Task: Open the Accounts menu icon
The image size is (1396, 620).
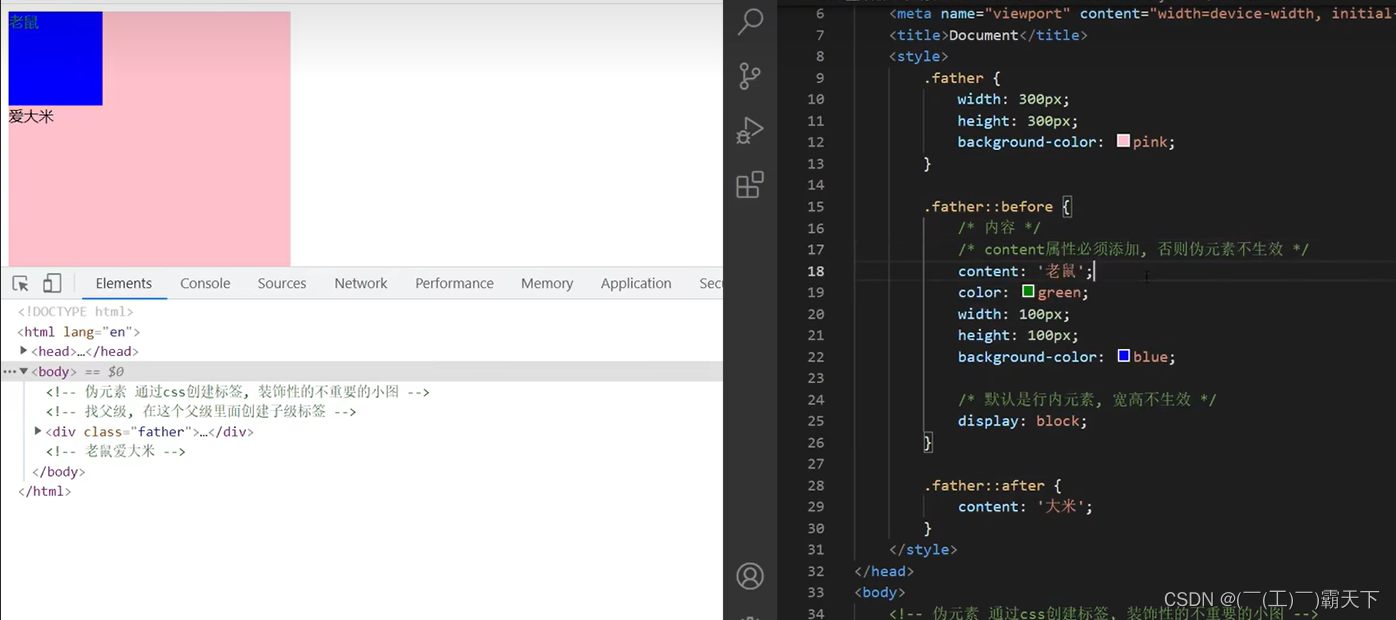Action: (x=750, y=576)
